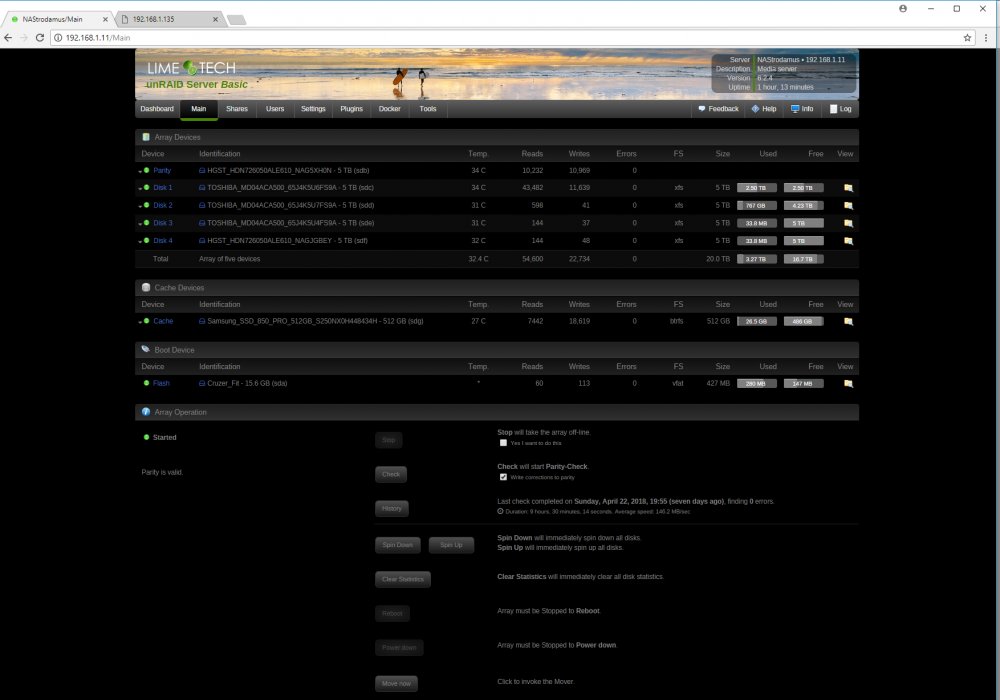
Task: Click the History button
Action: [x=392, y=509]
